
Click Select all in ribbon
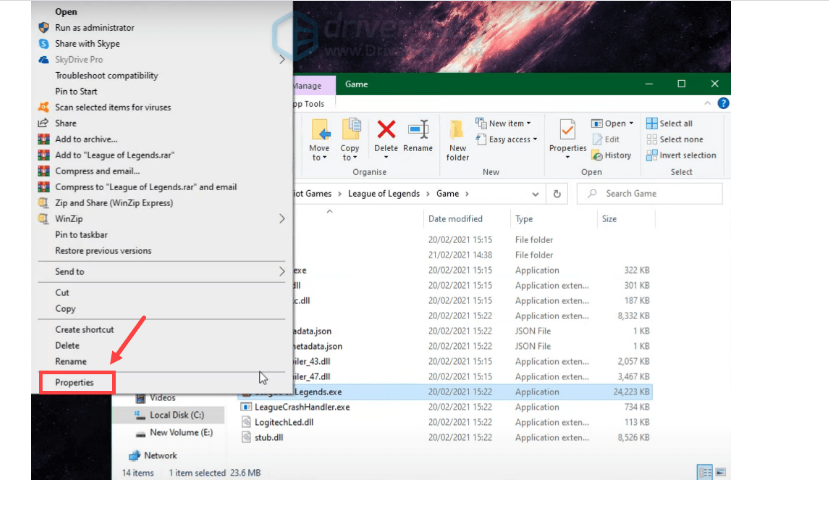669,123
